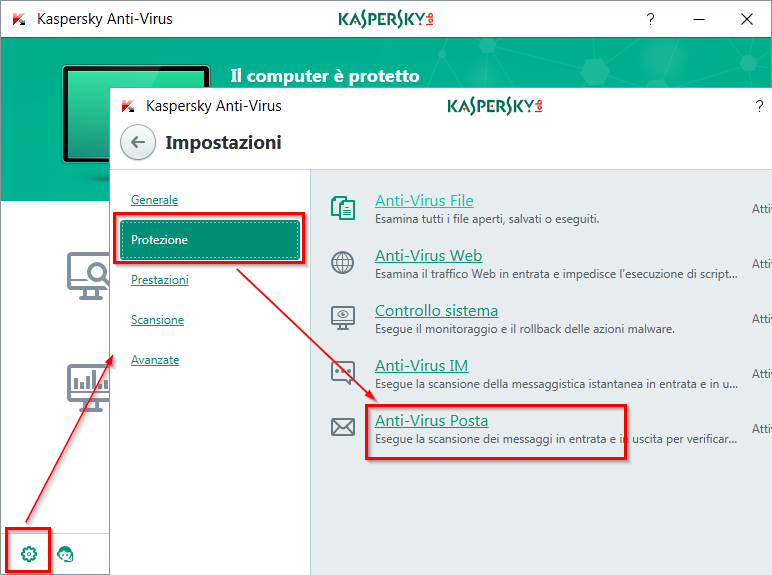Minimize the main Kaspersky window

pos(699,19)
